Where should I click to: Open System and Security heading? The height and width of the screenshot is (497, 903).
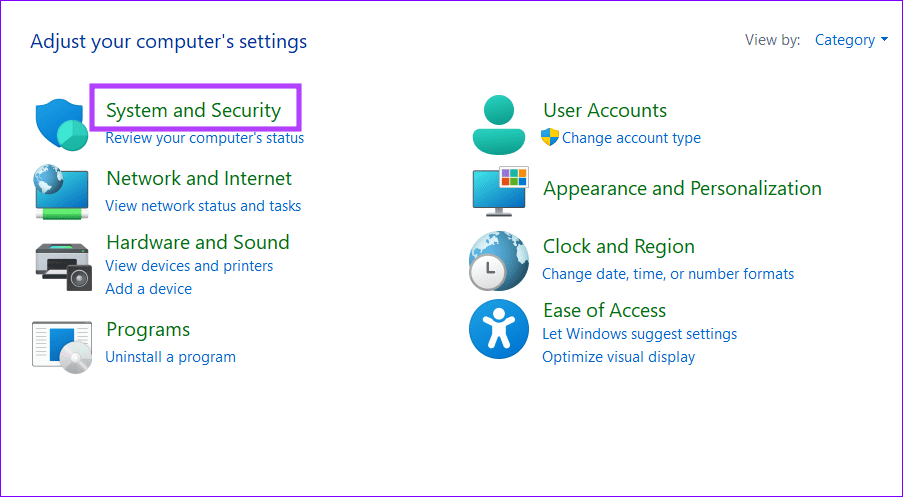(x=193, y=110)
